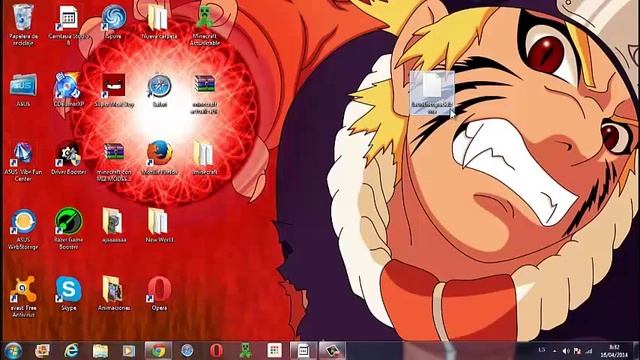Image resolution: width=640 pixels, height=360 pixels.
Task: Open the pinned taskbar item beside Start
Action: 42,351
